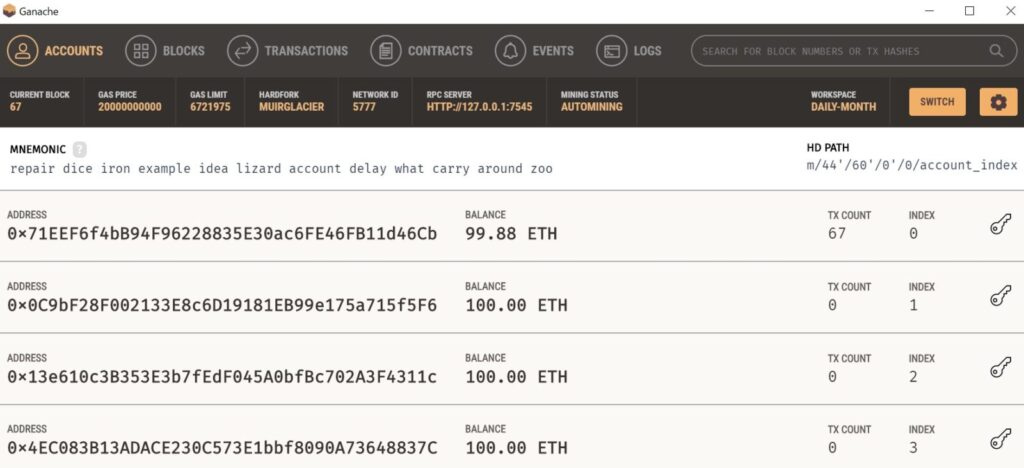Viewport: 1024px width, 468px height.
Task: Click the mnemonic phrase text
Action: (281, 169)
